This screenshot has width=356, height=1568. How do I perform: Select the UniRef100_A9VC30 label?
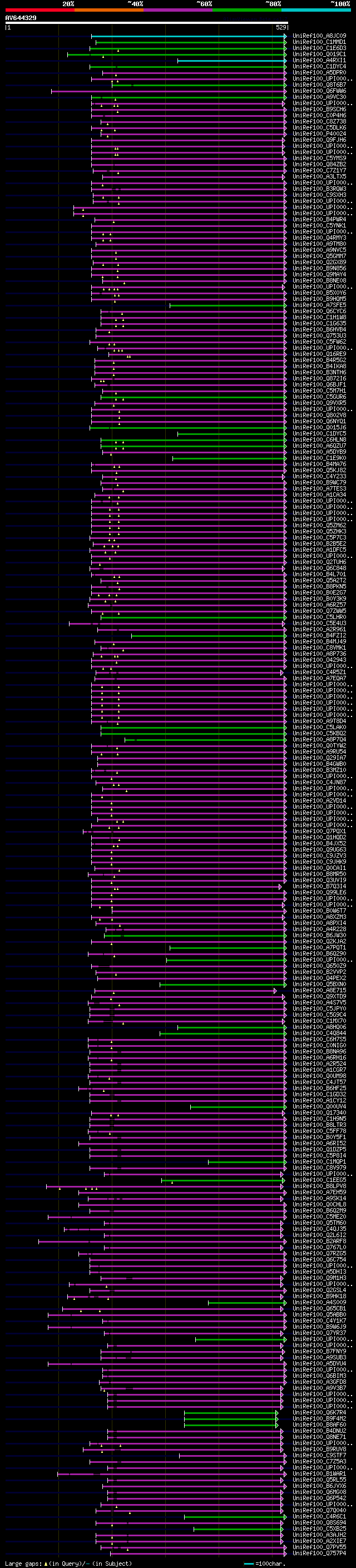319,97
